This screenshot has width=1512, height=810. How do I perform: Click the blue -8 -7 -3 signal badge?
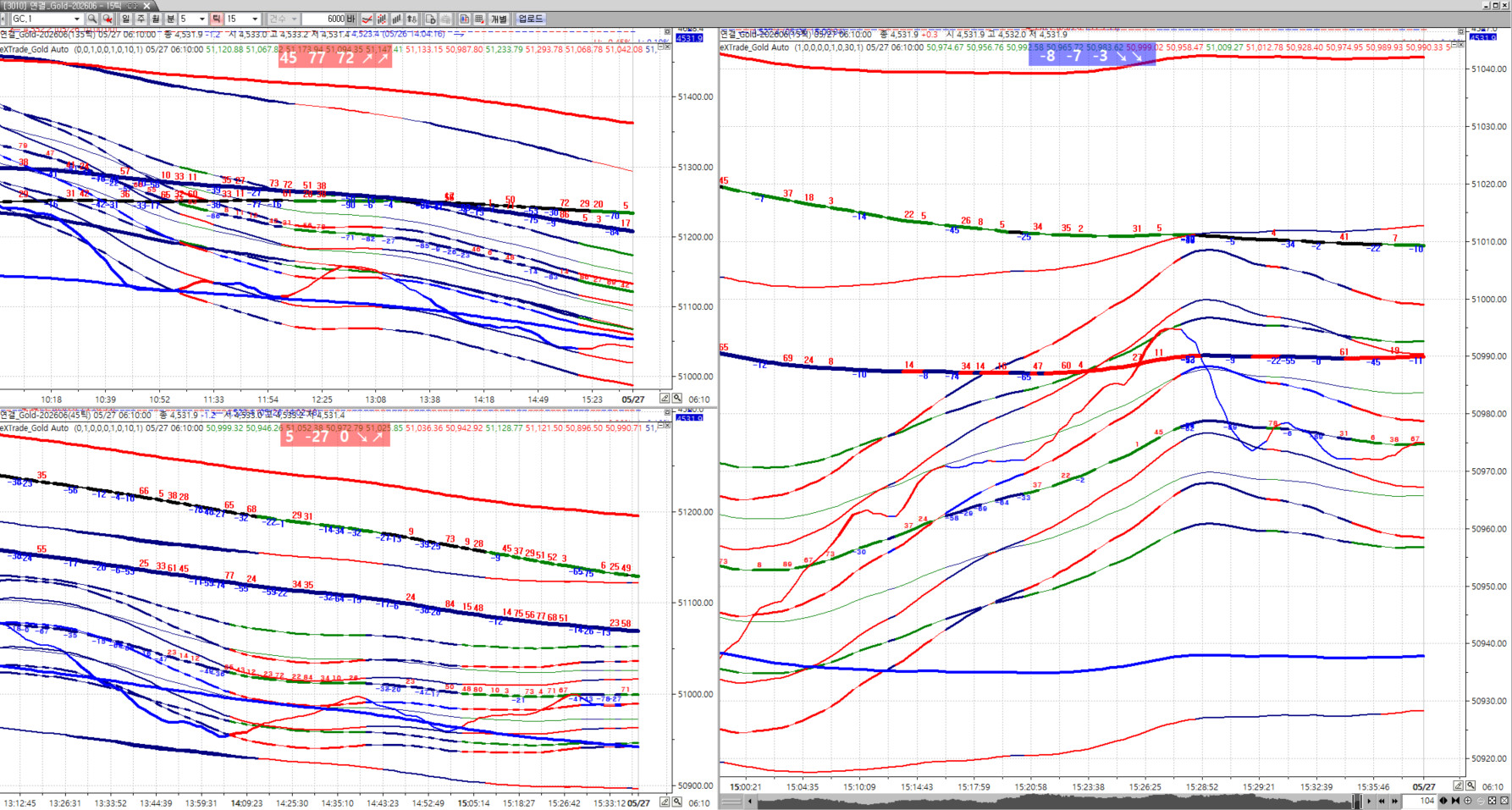click(x=1091, y=56)
